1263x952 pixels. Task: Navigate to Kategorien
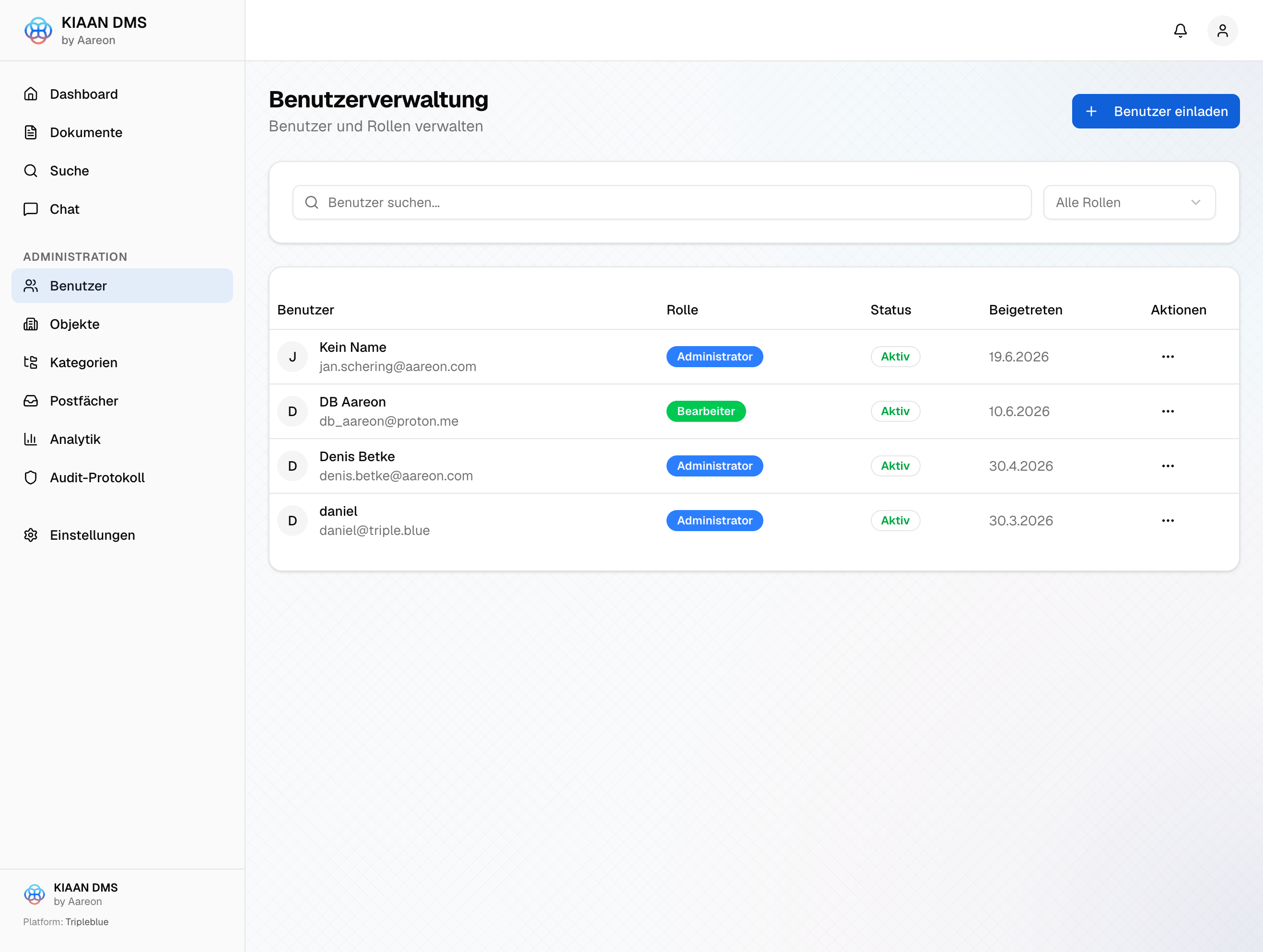point(122,362)
